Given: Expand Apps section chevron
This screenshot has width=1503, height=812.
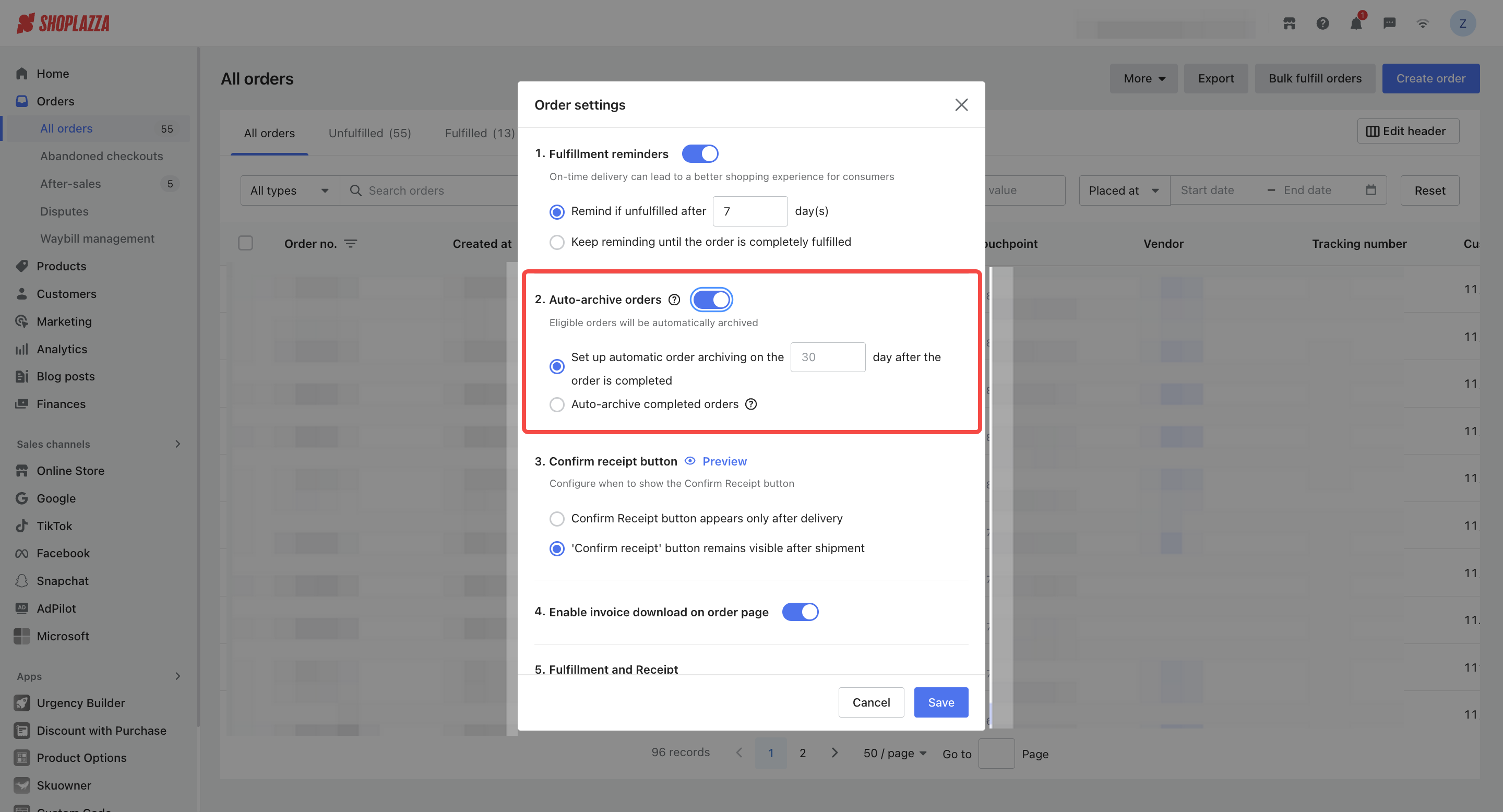Looking at the screenshot, I should [x=177, y=675].
